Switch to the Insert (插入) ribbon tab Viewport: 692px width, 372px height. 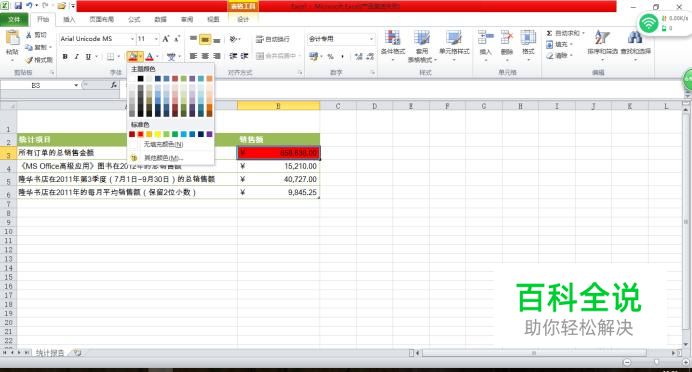tap(69, 19)
